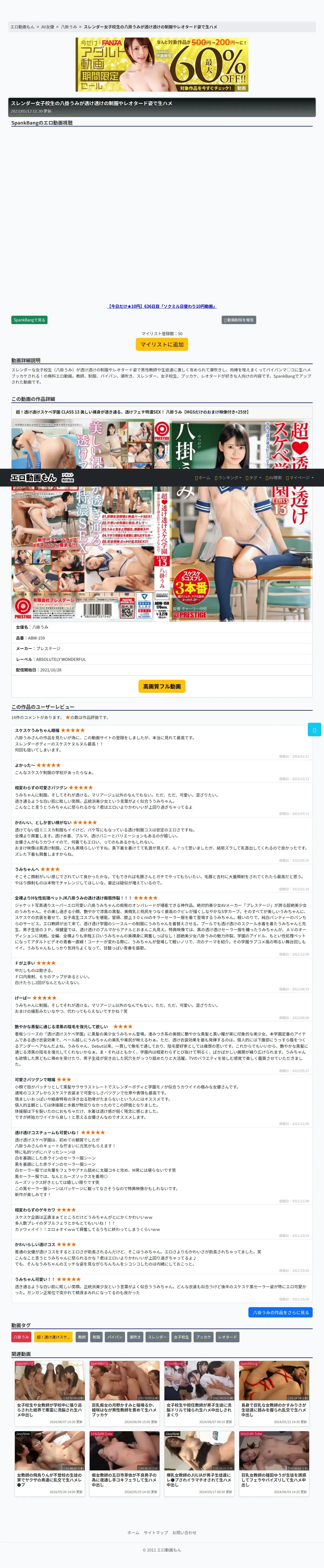Click the review title よかった〜
Screen dimensions: 324x1568
pyautogui.click(x=25, y=765)
